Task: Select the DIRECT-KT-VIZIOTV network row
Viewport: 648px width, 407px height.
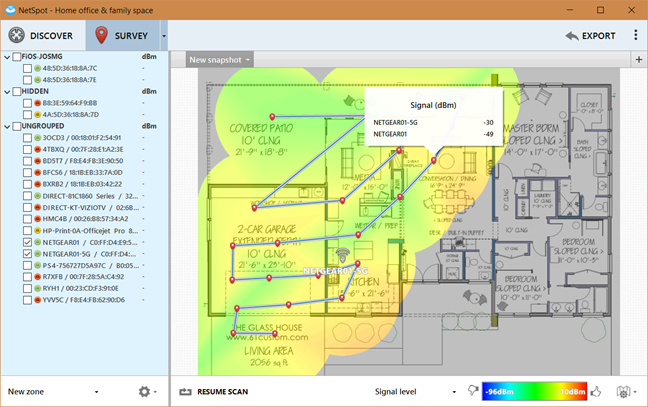Action: pos(84,207)
